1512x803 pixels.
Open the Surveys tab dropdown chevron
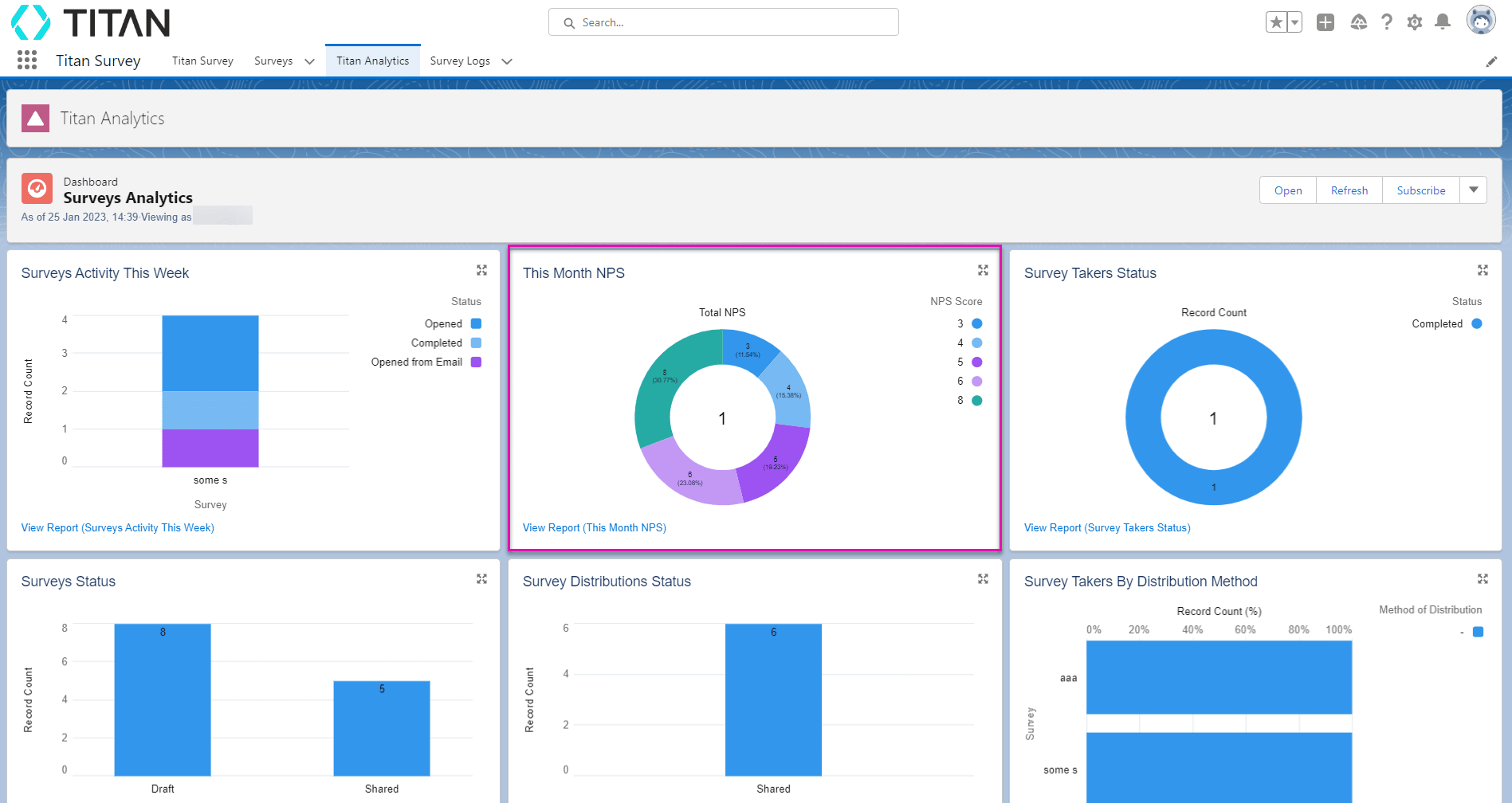click(x=309, y=61)
